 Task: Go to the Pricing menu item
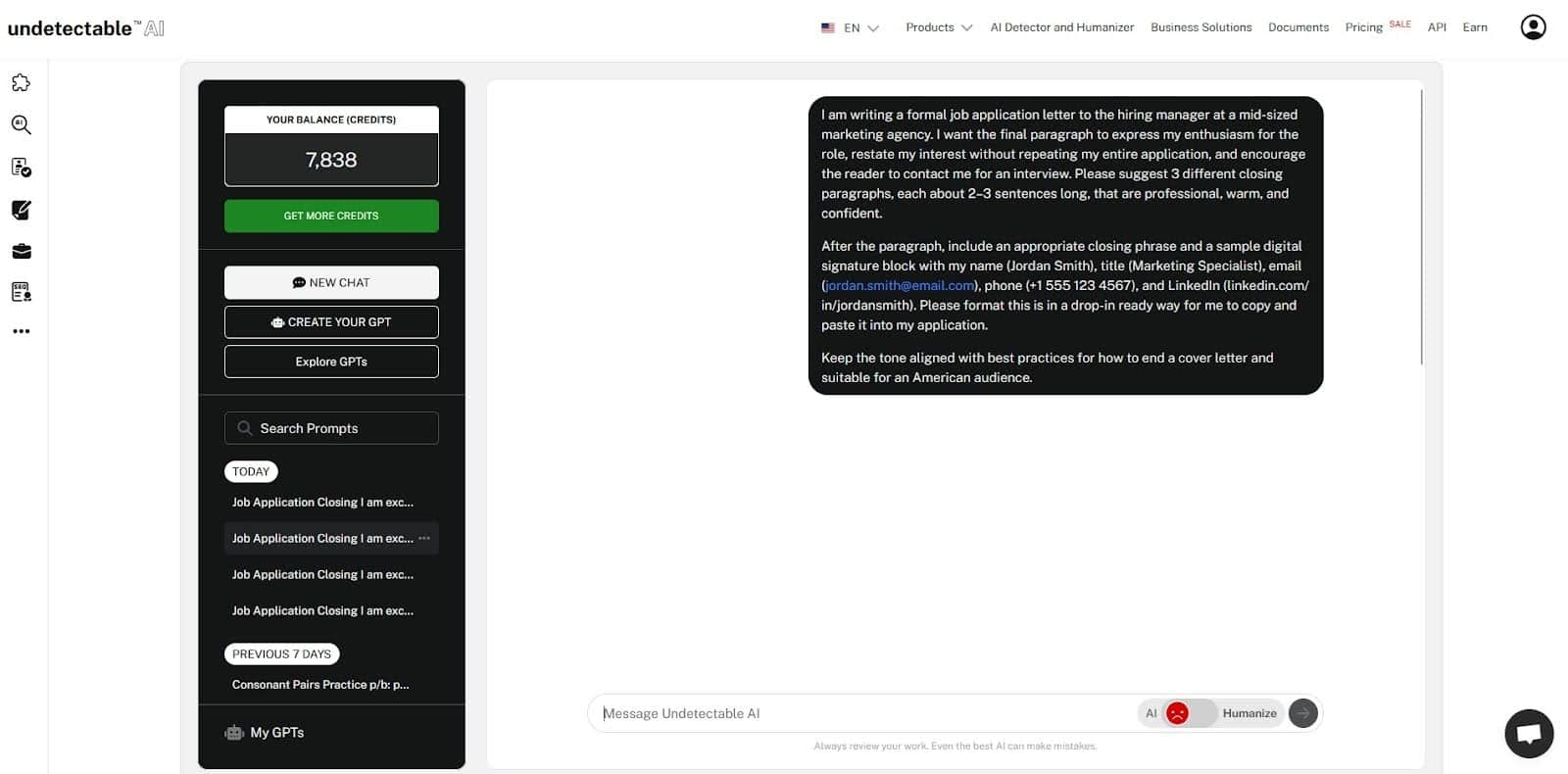(1363, 27)
